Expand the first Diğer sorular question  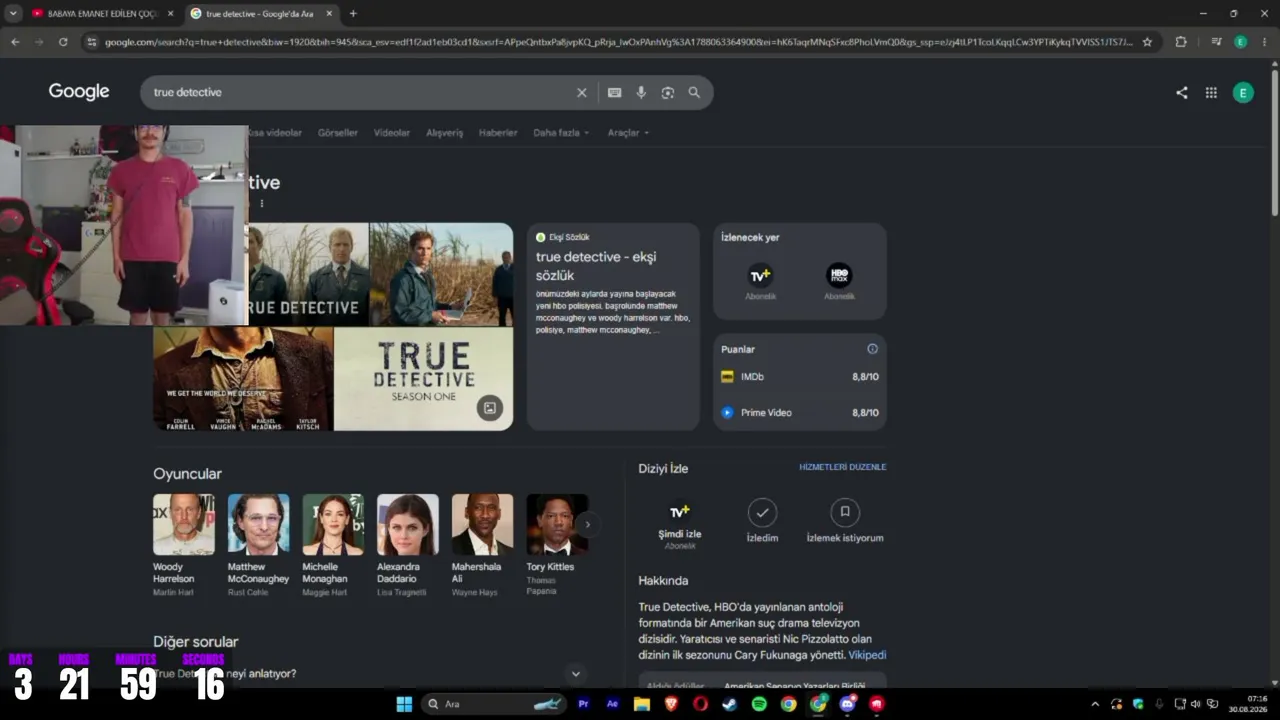point(368,674)
